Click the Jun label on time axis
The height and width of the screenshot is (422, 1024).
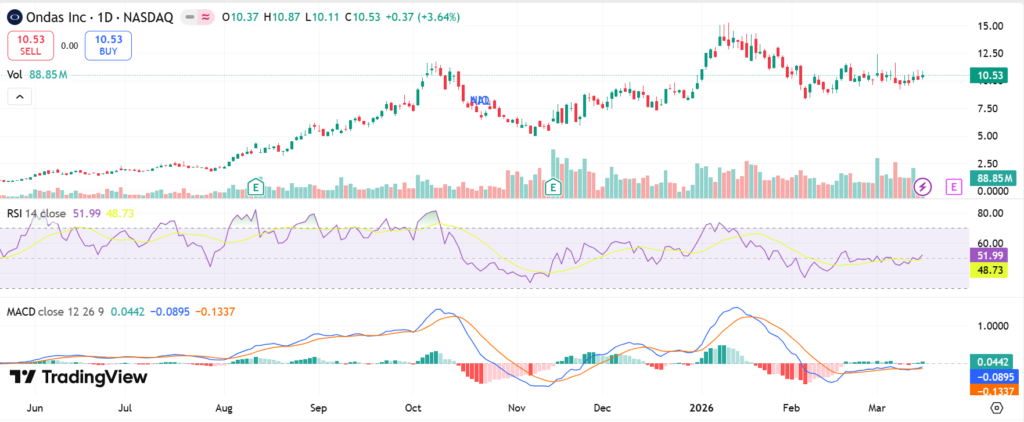coord(35,408)
